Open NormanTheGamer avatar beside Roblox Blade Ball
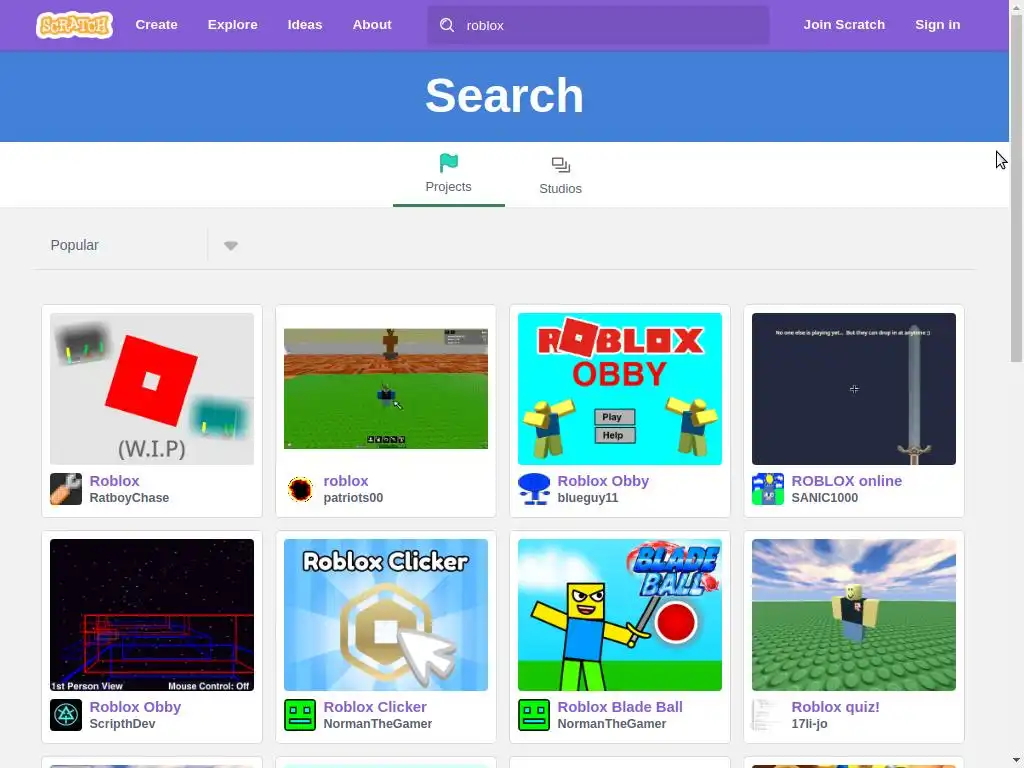 534,715
